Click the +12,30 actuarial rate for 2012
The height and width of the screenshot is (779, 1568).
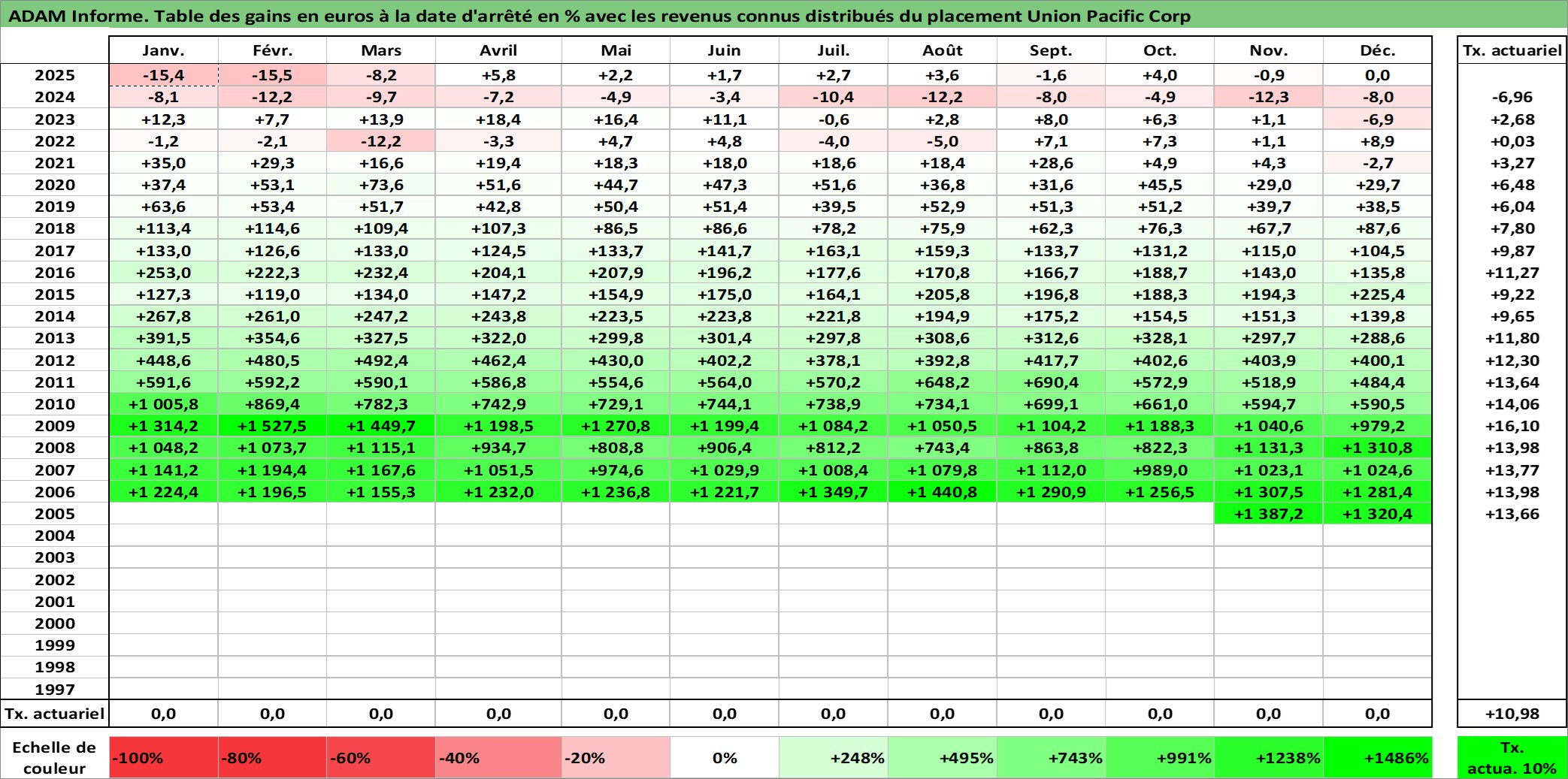pyautogui.click(x=1512, y=361)
